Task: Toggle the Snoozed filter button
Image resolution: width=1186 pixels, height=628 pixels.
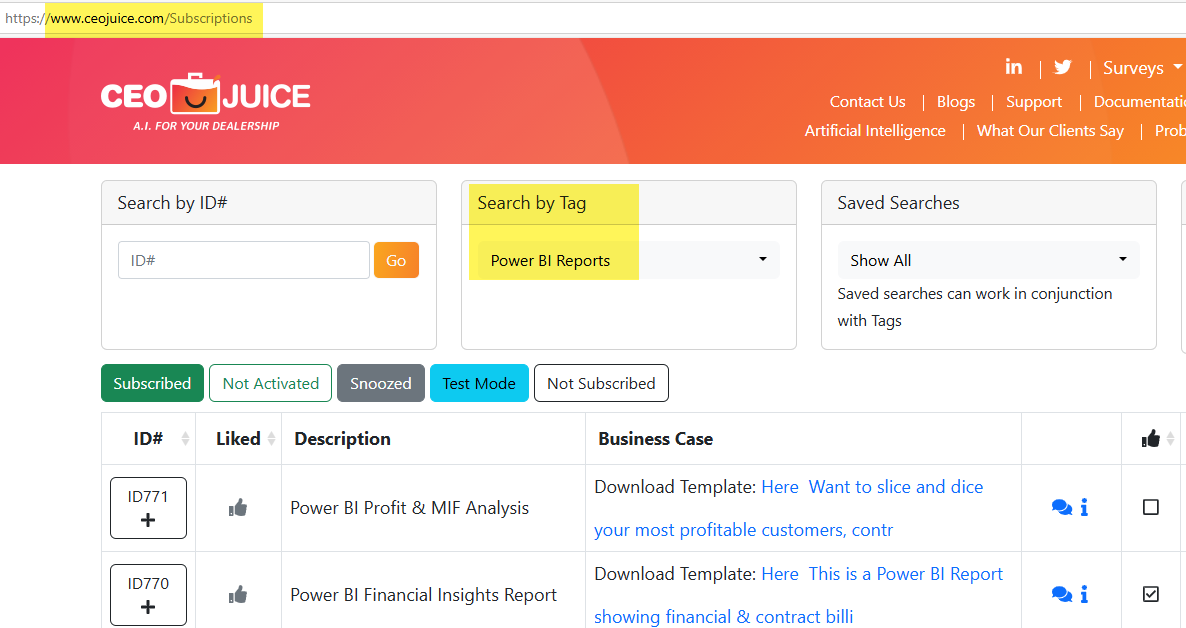Action: [x=380, y=384]
